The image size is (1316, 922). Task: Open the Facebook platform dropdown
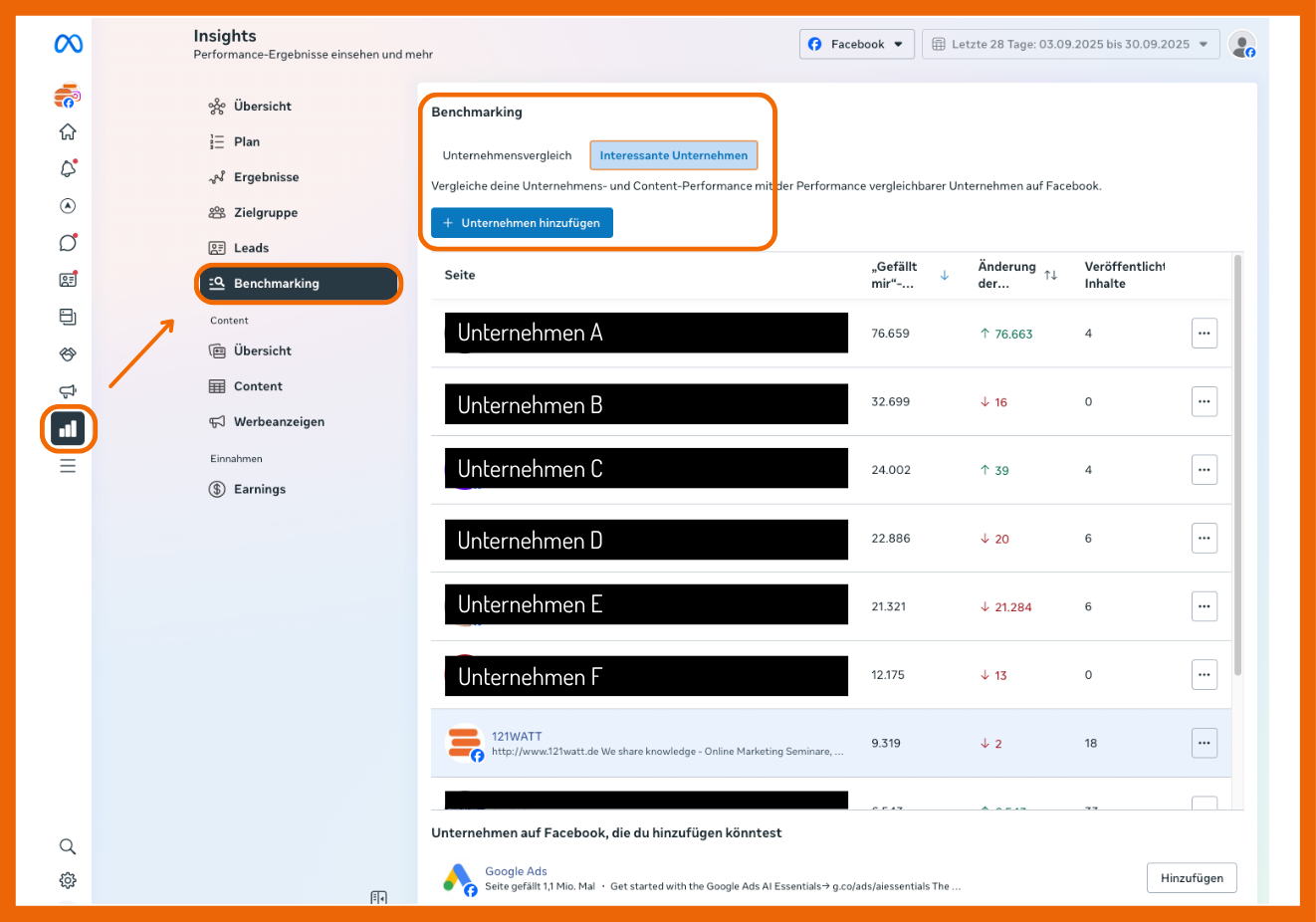tap(856, 44)
